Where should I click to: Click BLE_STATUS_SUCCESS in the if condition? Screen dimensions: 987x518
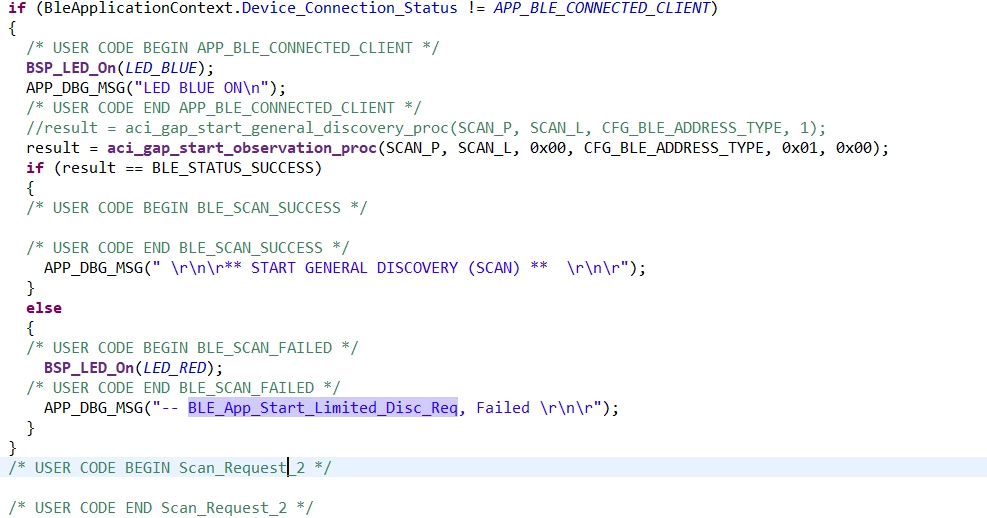pyautogui.click(x=232, y=168)
